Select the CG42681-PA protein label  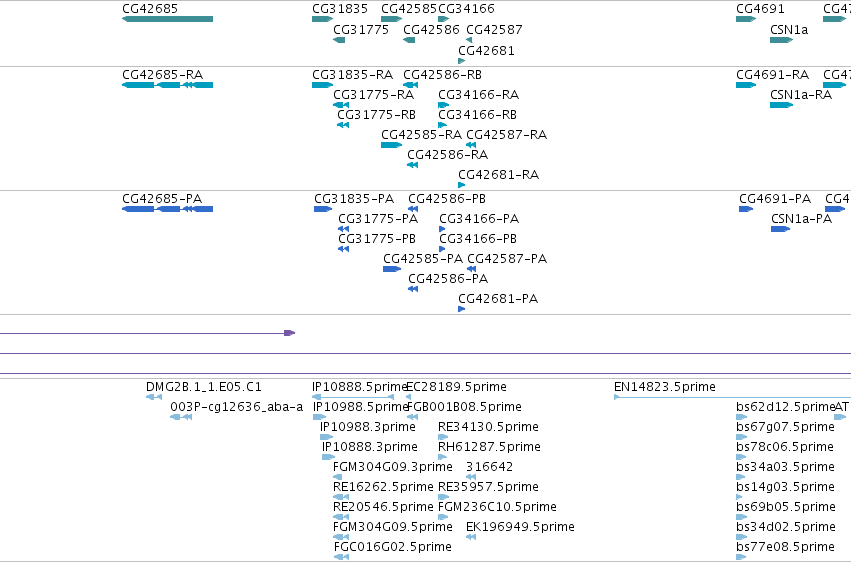pyautogui.click(x=498, y=299)
